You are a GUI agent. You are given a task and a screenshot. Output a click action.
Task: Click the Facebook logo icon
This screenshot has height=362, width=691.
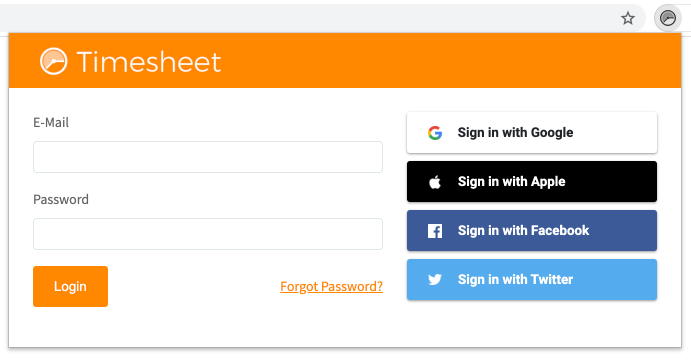coord(435,231)
